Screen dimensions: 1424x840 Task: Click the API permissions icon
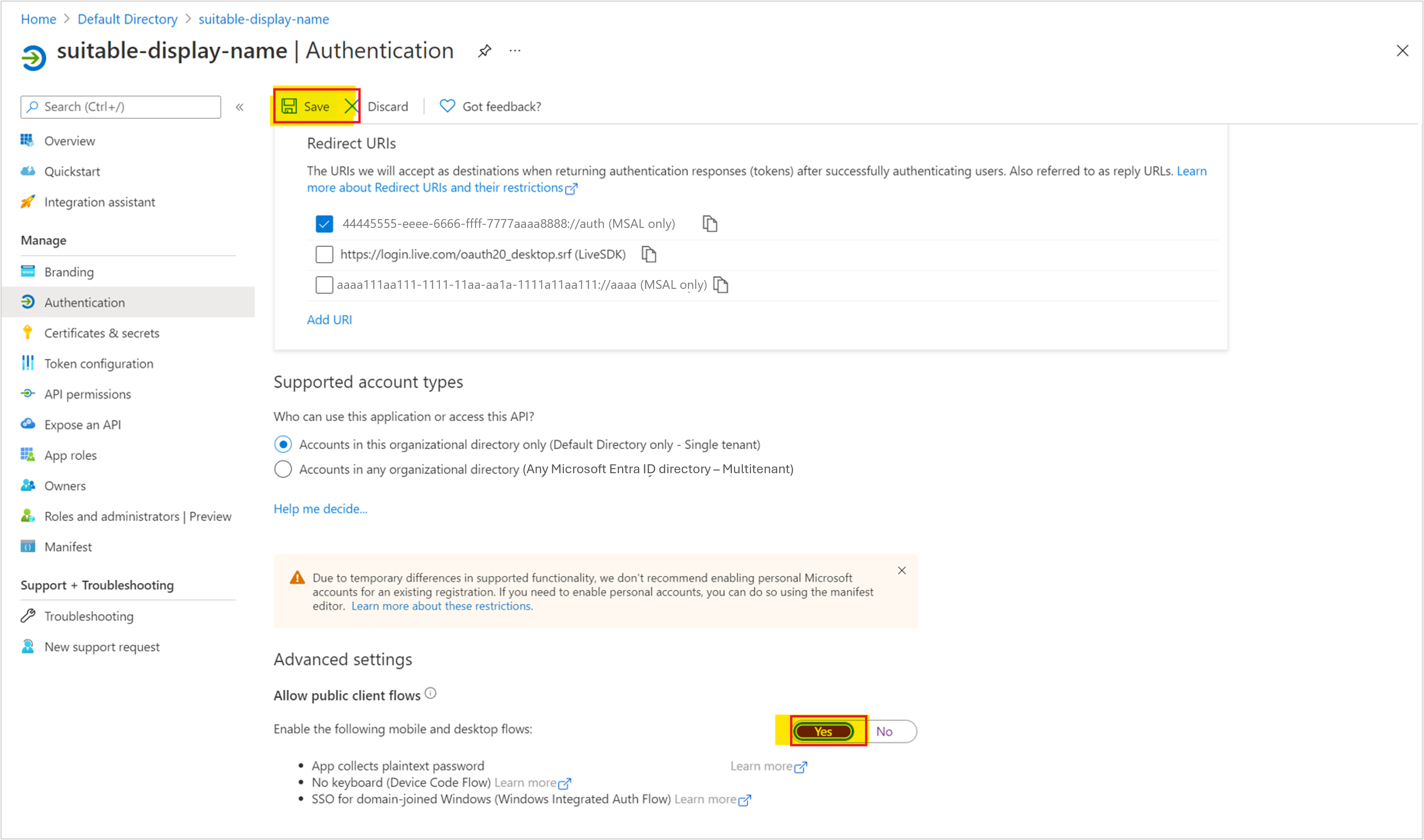point(27,393)
